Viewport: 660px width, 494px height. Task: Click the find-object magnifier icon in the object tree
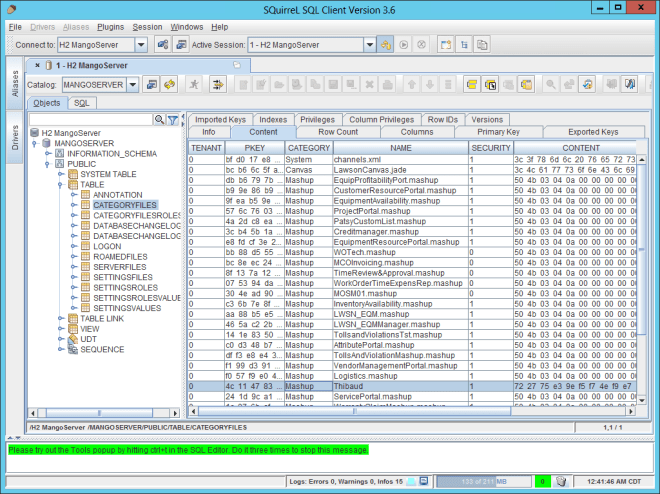tap(158, 120)
